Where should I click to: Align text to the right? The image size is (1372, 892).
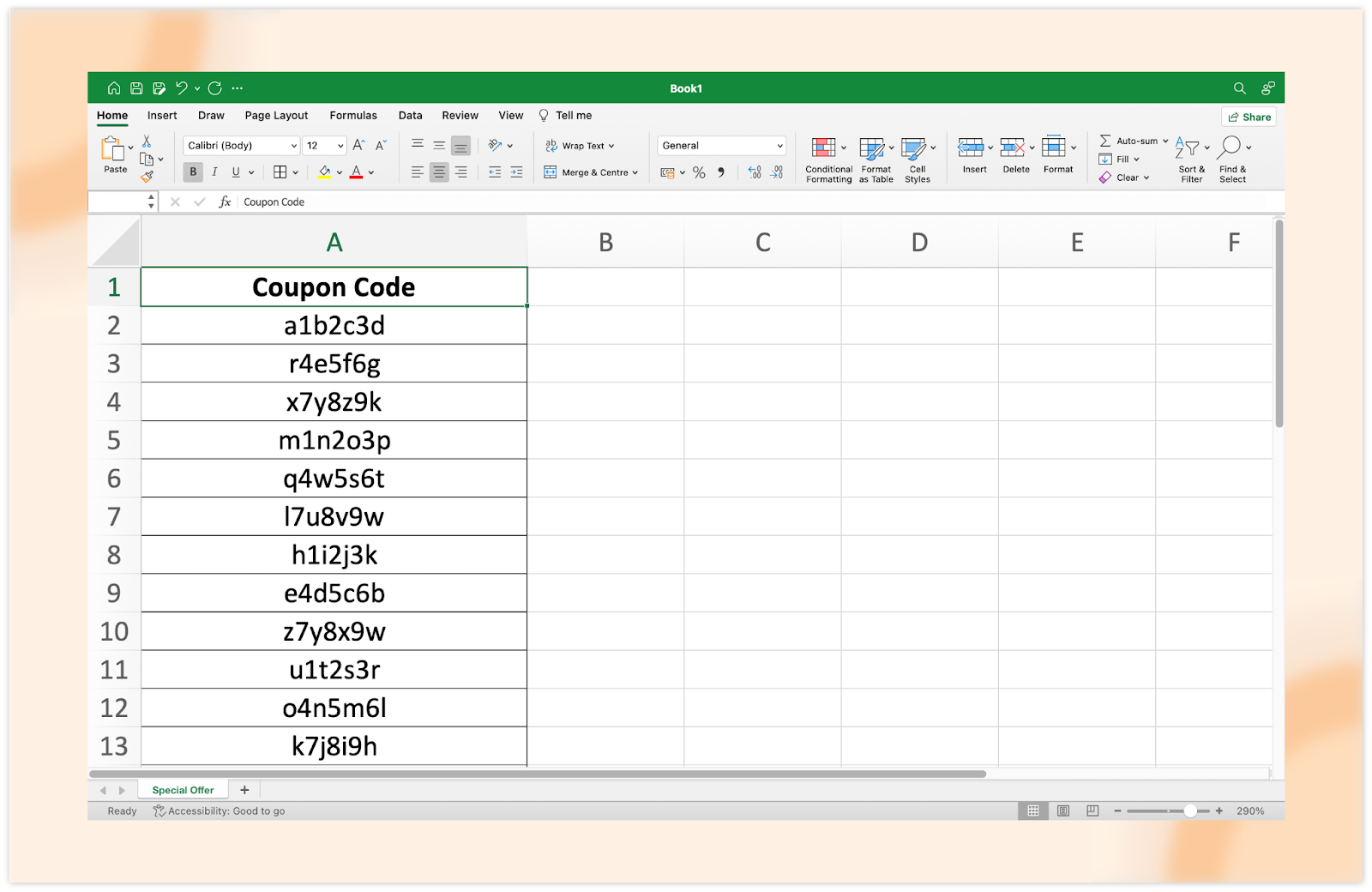pos(461,172)
